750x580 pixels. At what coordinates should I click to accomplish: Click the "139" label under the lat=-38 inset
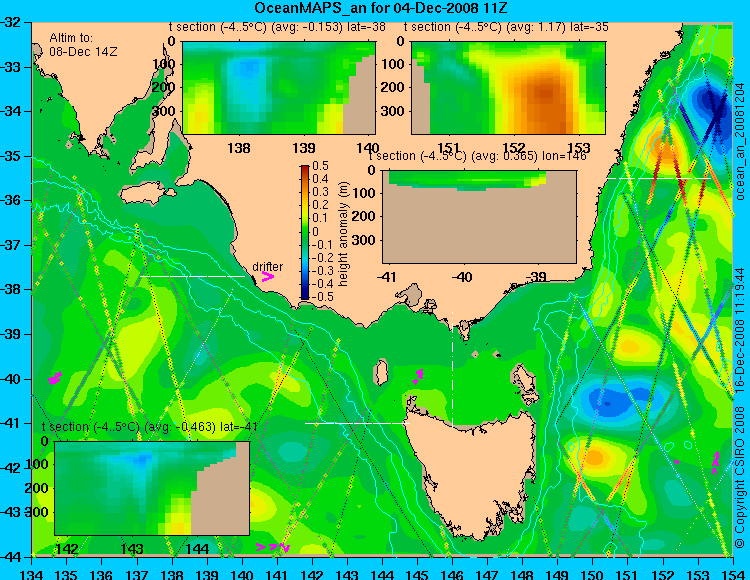(304, 147)
